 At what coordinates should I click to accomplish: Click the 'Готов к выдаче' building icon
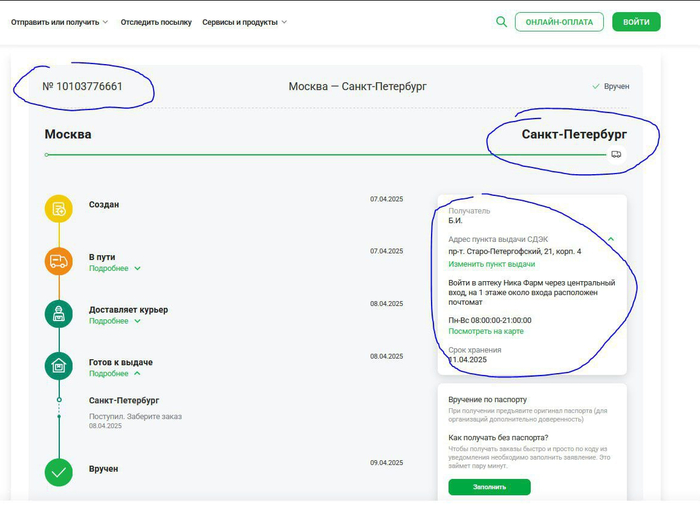pos(59,366)
